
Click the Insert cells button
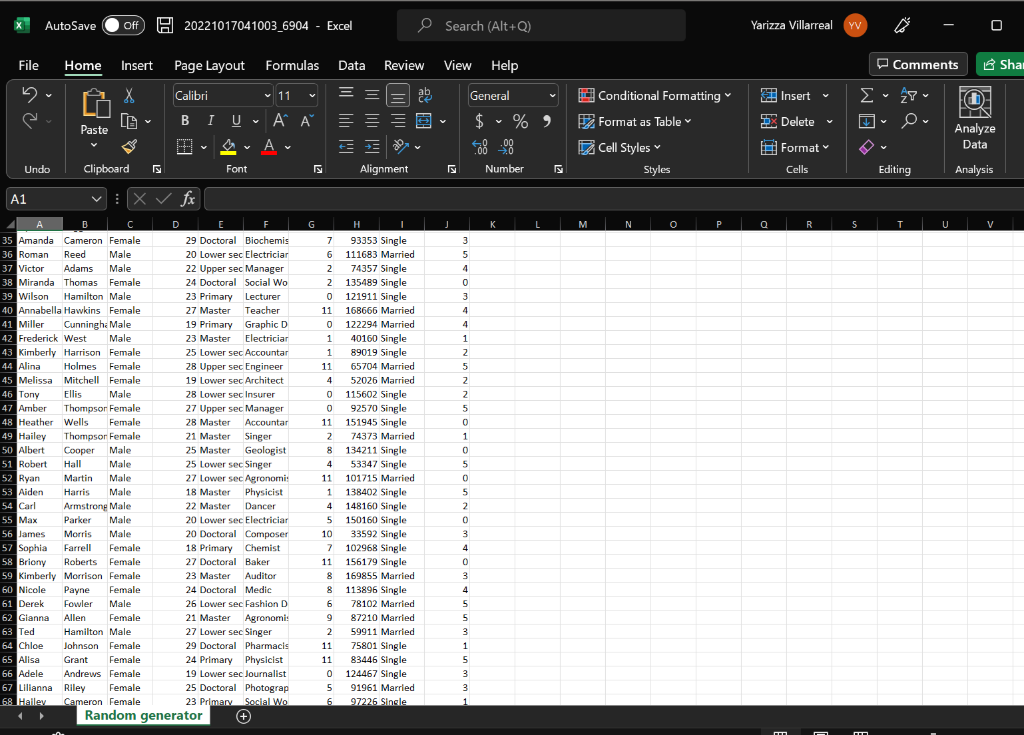[786, 95]
